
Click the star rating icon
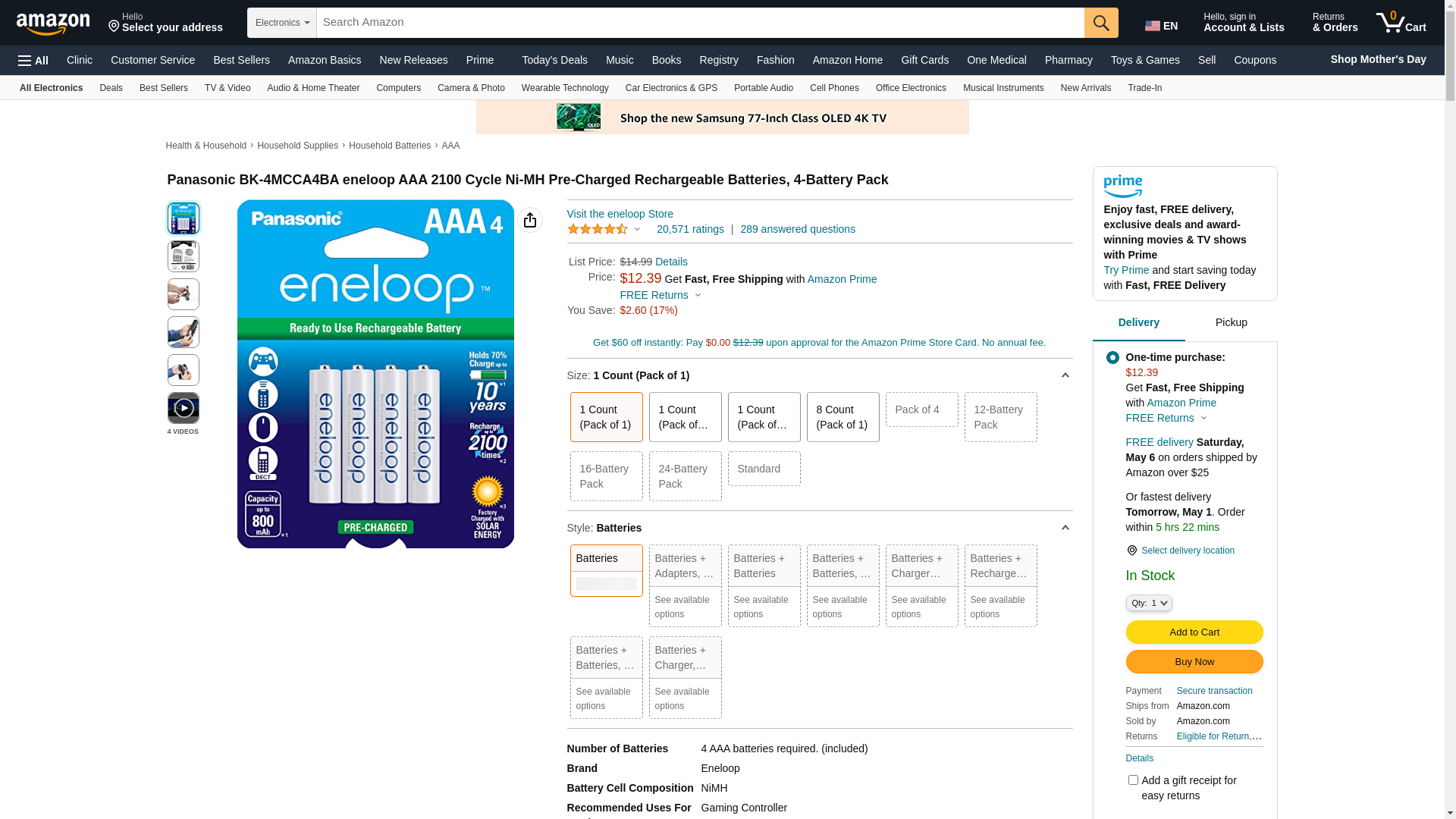(598, 229)
